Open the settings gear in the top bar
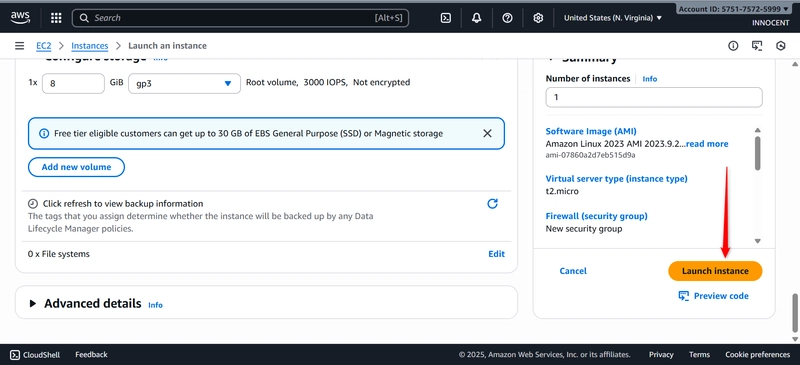 click(x=538, y=18)
